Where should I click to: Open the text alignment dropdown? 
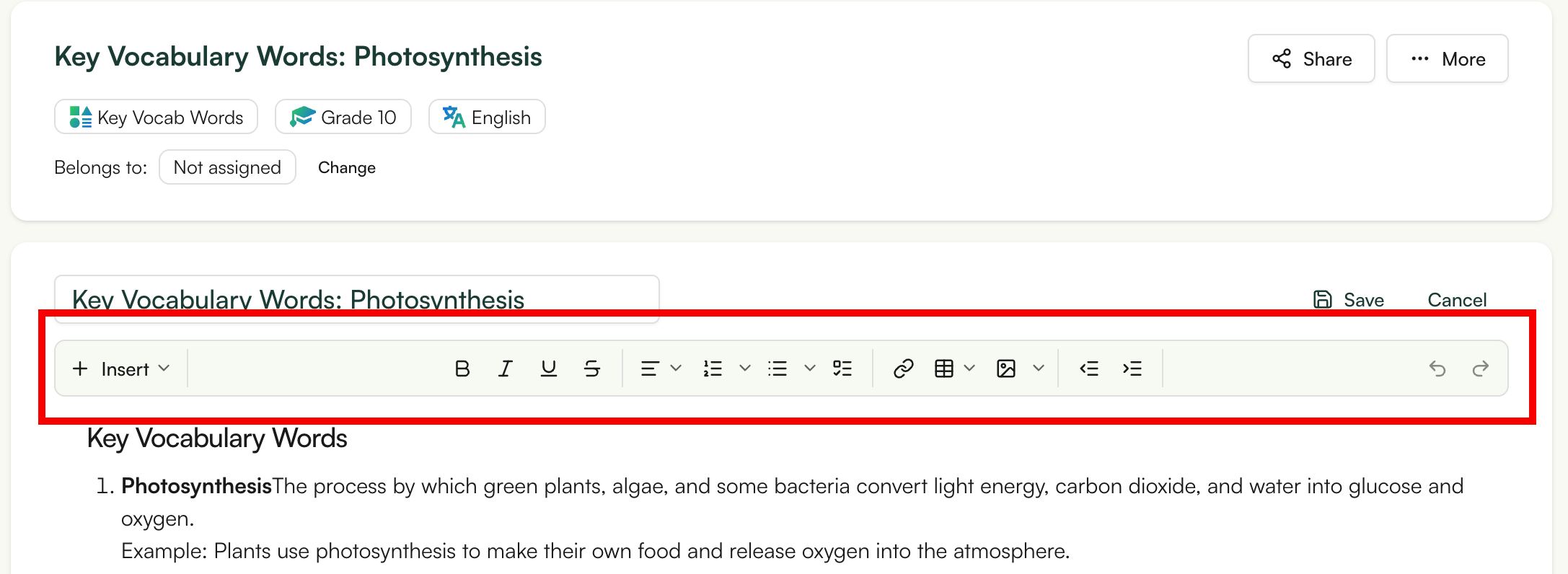[676, 368]
